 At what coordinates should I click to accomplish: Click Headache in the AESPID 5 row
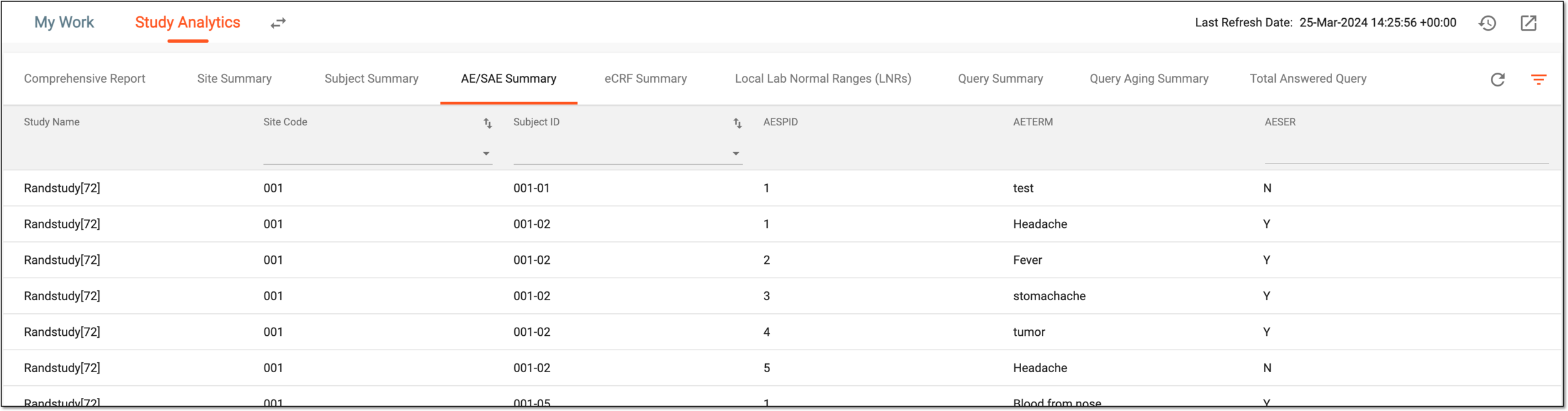[x=1040, y=368]
